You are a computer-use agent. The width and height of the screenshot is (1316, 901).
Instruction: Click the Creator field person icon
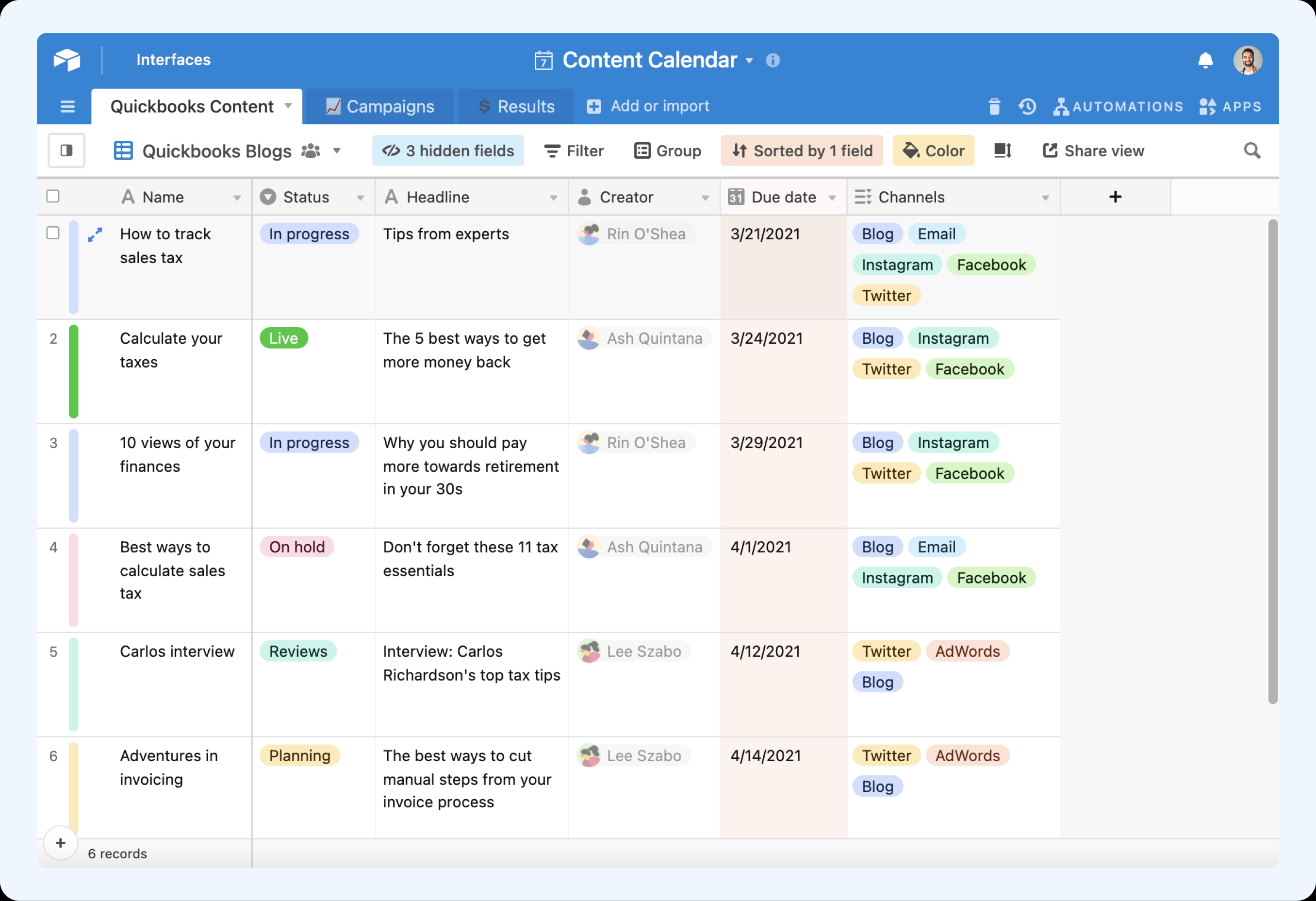tap(585, 197)
